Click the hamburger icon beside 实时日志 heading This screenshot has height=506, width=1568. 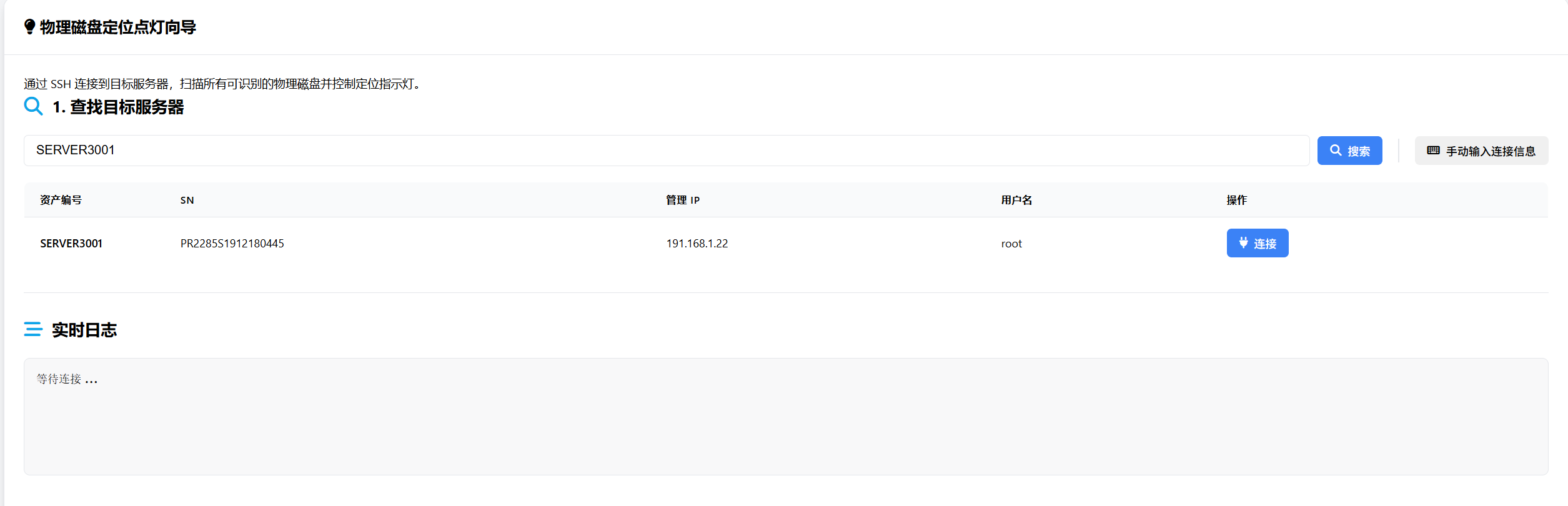32,329
